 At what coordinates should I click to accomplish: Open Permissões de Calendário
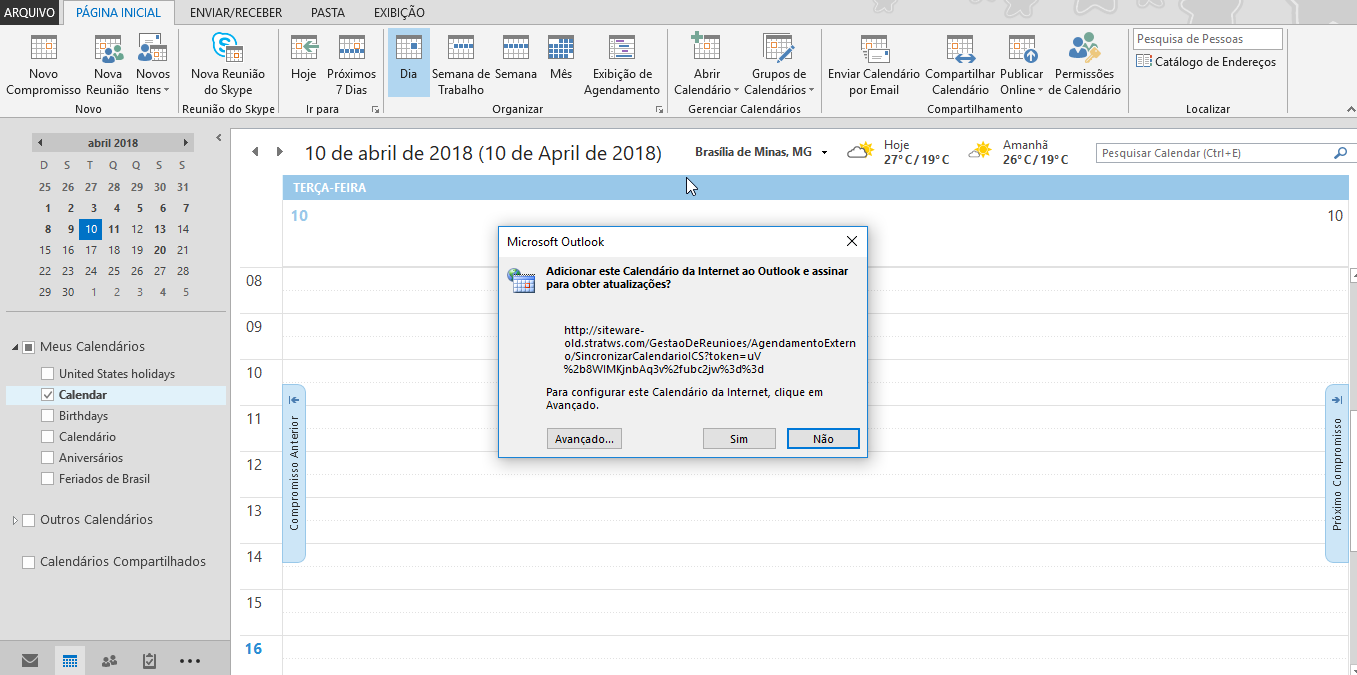point(1084,65)
